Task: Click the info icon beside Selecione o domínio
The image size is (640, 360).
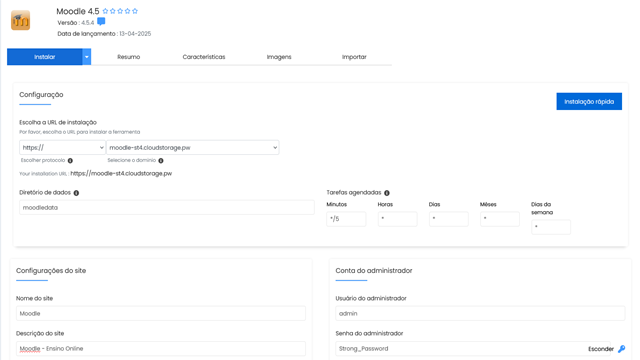Action: [x=161, y=161]
